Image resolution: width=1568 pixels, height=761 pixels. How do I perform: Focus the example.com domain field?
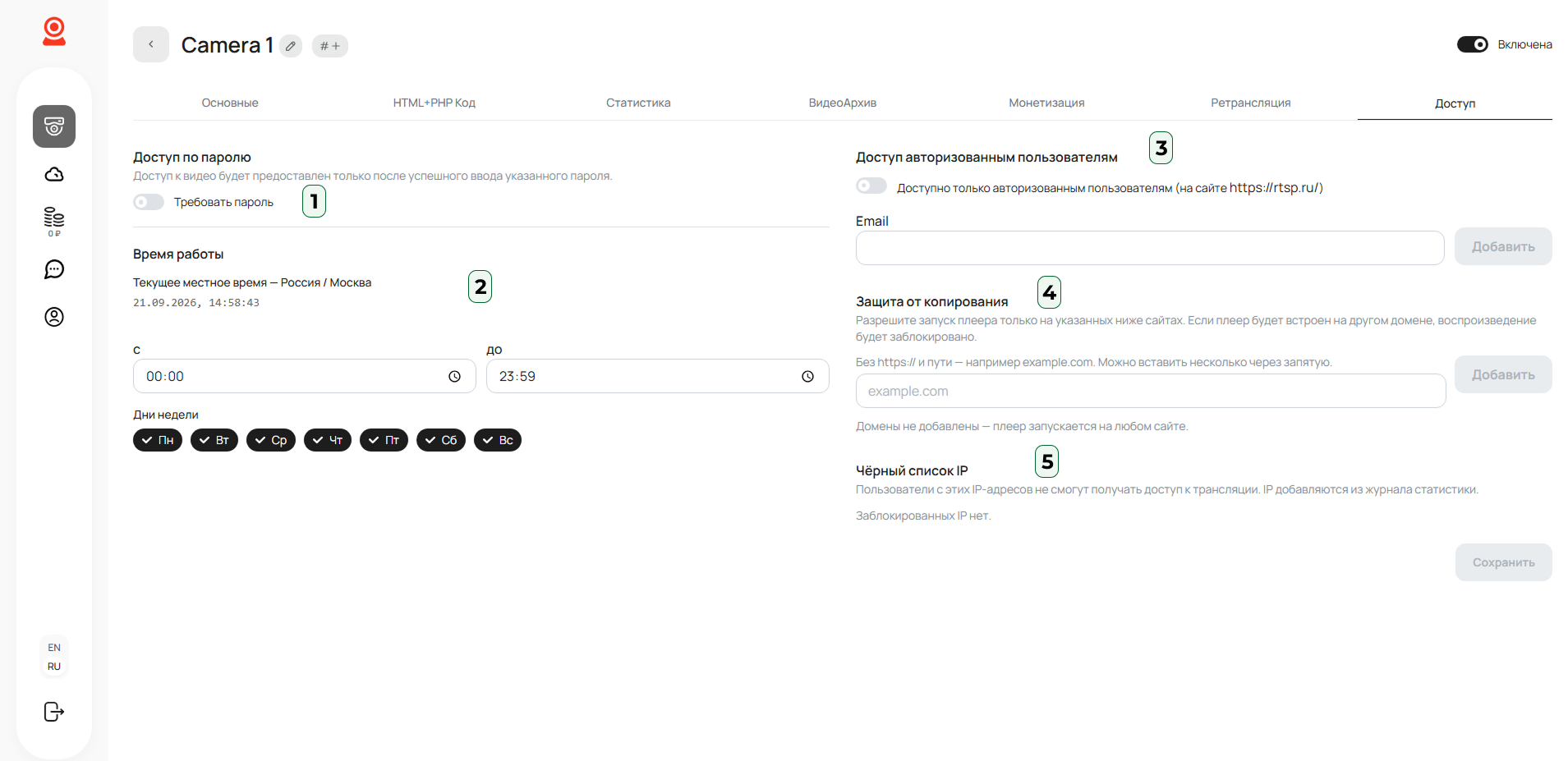[x=1151, y=391]
